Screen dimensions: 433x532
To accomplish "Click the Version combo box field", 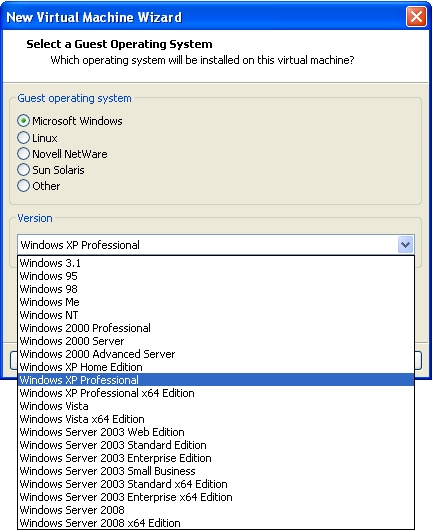I will 216,245.
